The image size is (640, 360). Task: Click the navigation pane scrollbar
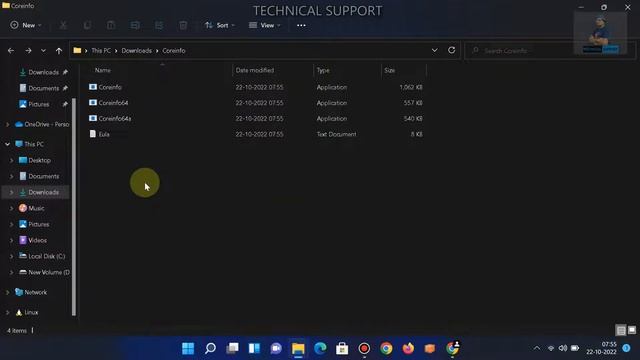pyautogui.click(x=74, y=207)
